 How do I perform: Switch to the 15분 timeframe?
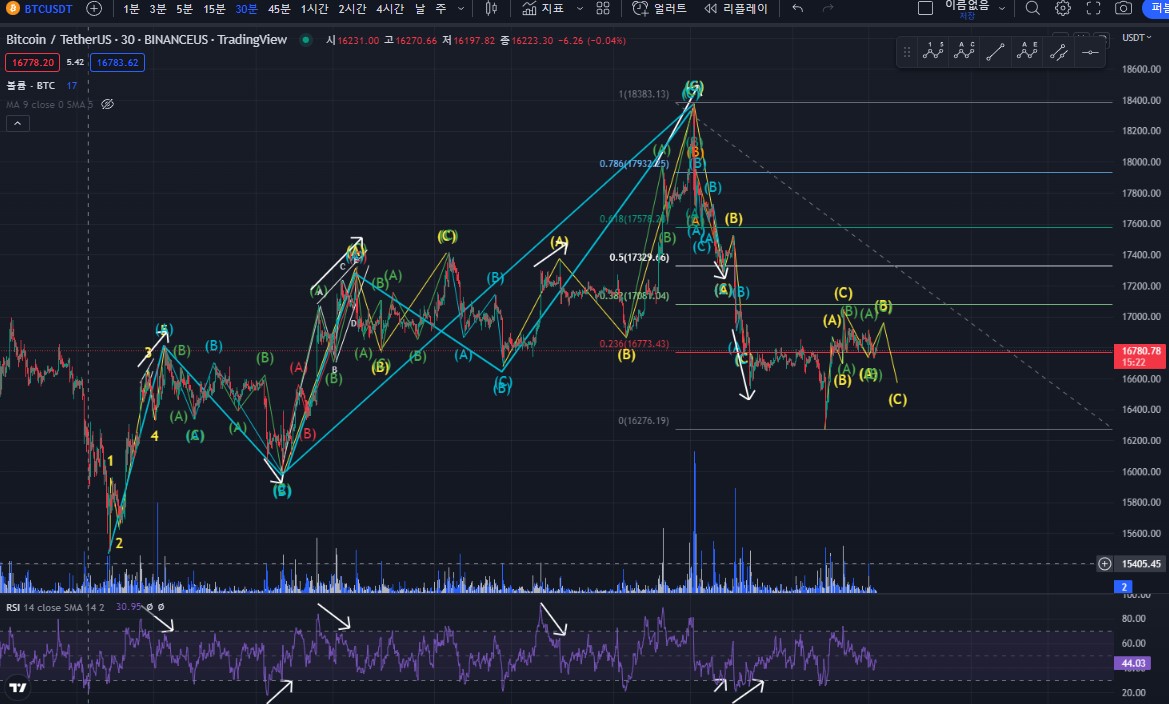click(214, 9)
